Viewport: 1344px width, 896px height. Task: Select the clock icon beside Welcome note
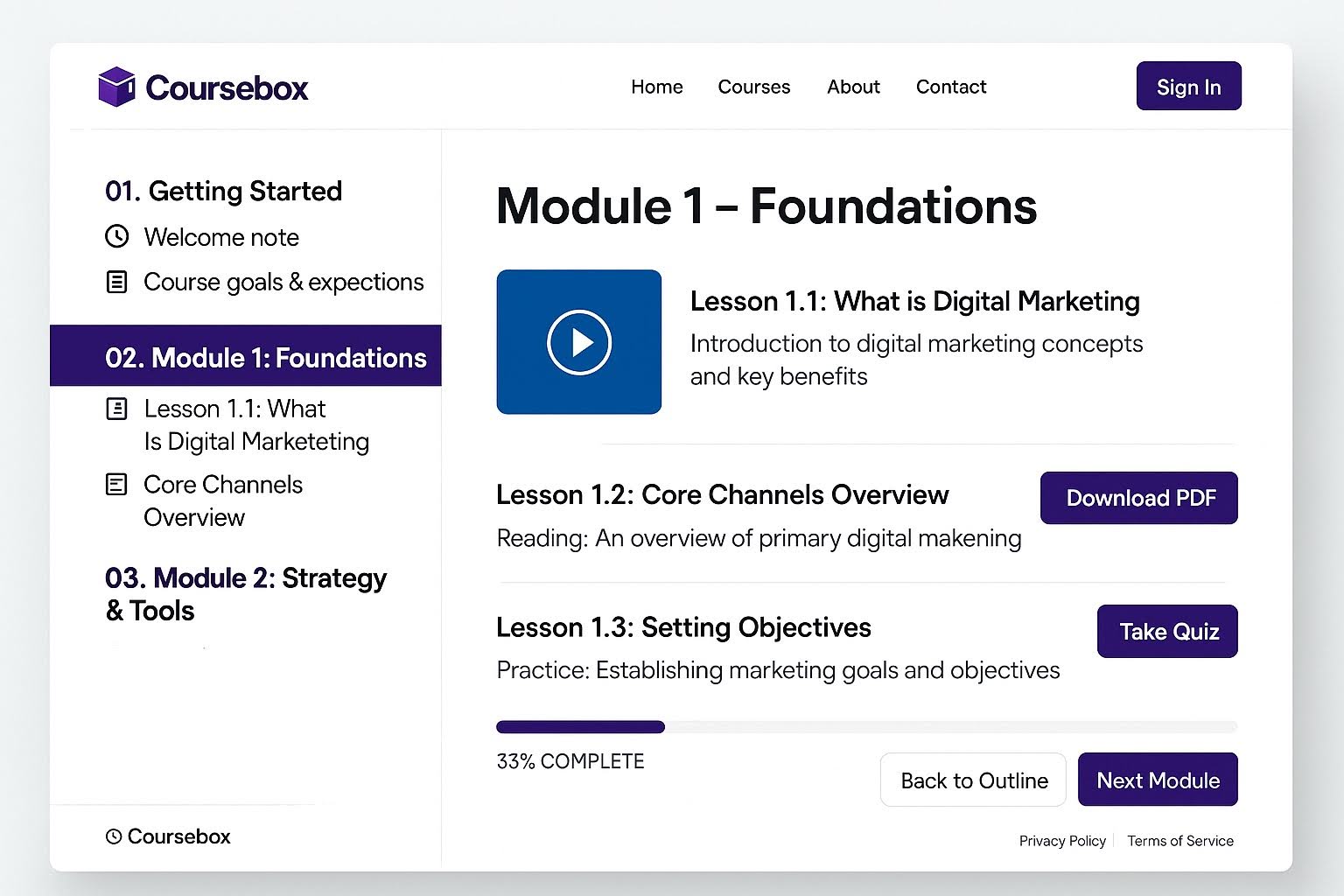click(x=116, y=236)
